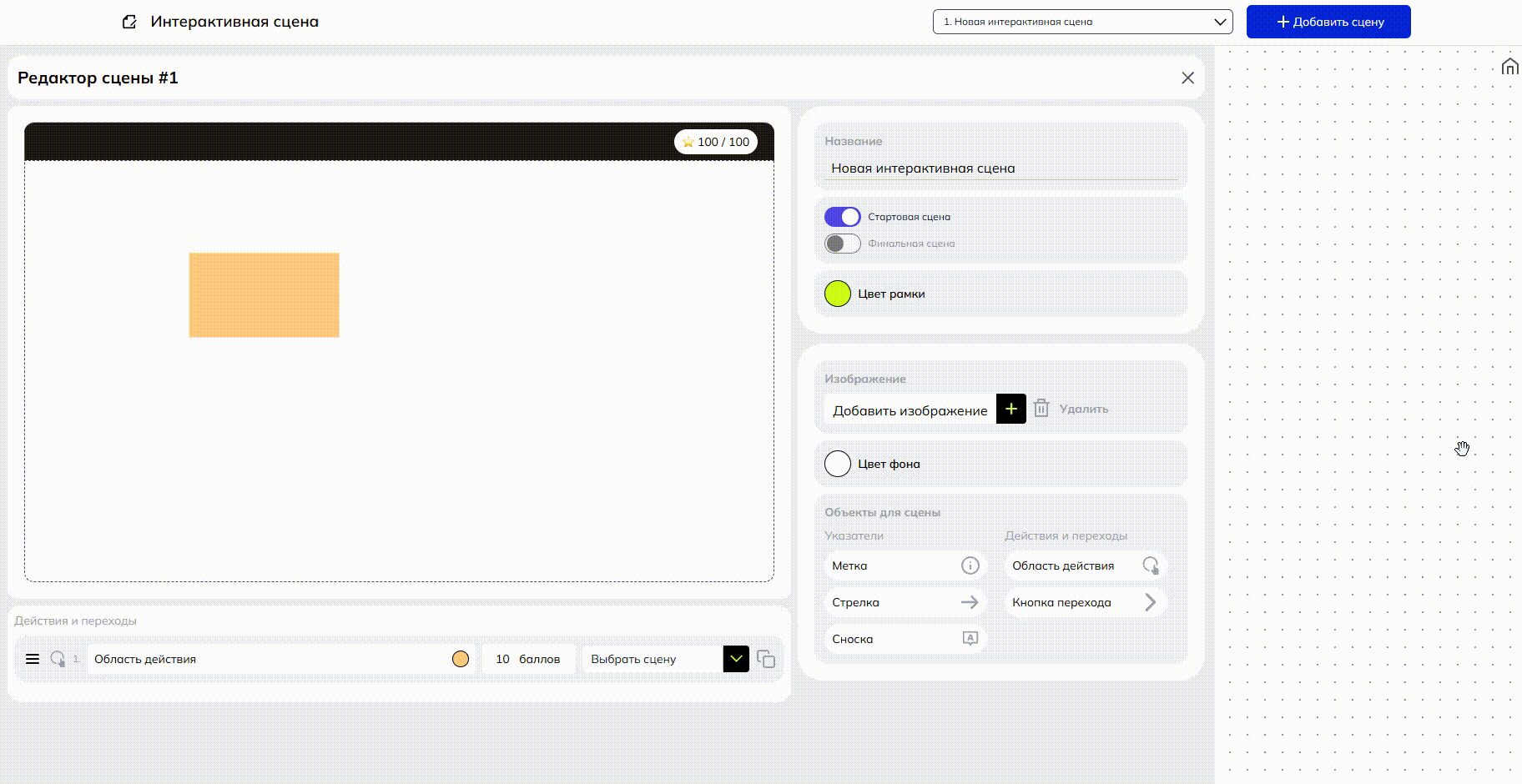The width and height of the screenshot is (1522, 784).
Task: Add a Сноска callout object
Action: tap(905, 639)
